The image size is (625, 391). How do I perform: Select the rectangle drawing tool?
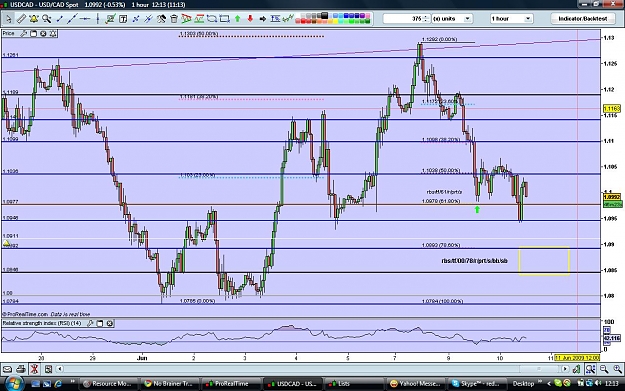tap(224, 19)
